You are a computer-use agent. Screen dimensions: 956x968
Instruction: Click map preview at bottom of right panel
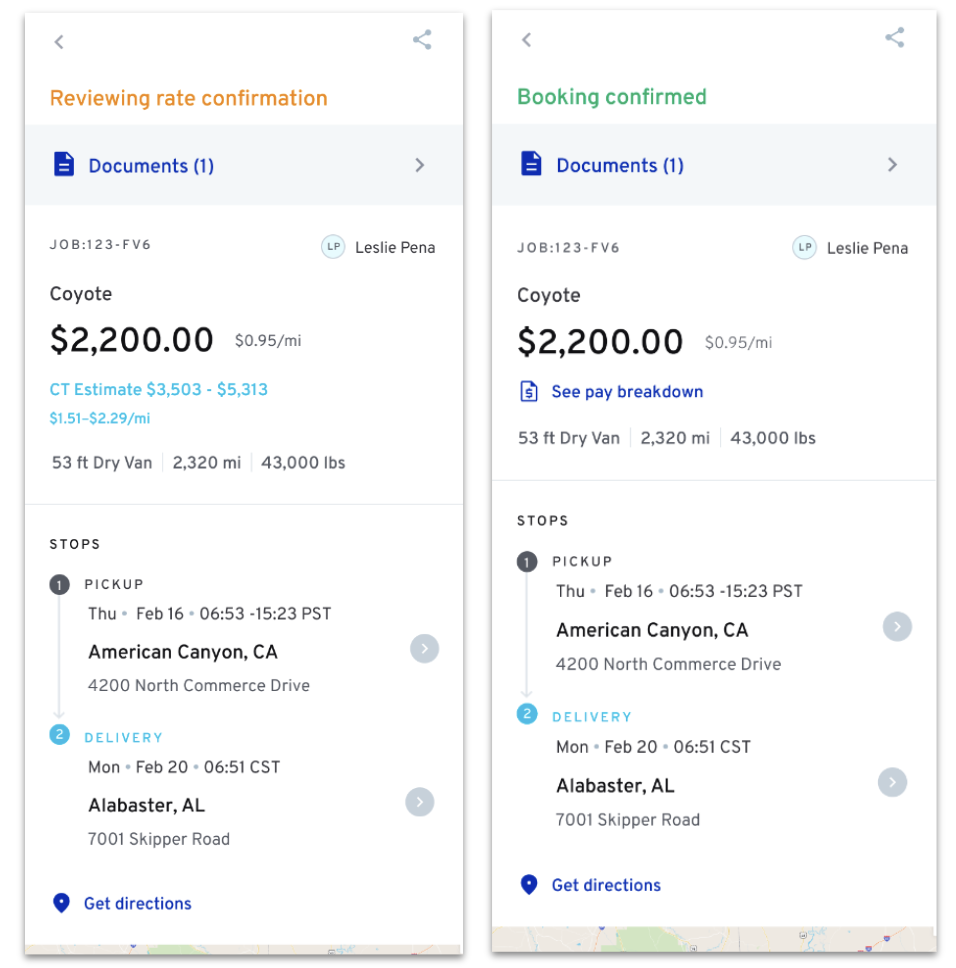click(x=713, y=938)
